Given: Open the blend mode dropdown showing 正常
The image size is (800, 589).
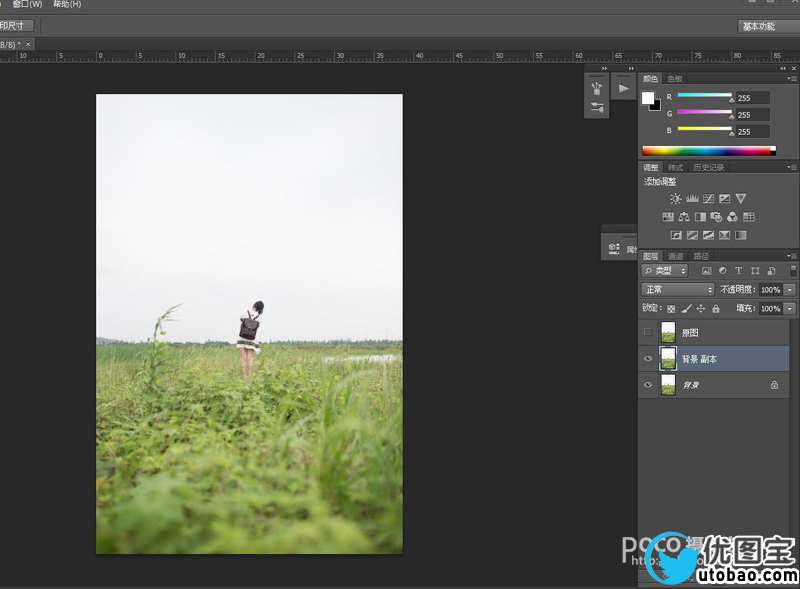Looking at the screenshot, I should 678,290.
